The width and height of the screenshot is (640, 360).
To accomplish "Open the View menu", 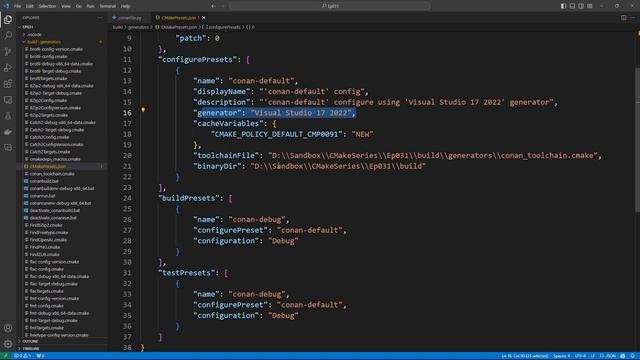I will click(66, 6).
